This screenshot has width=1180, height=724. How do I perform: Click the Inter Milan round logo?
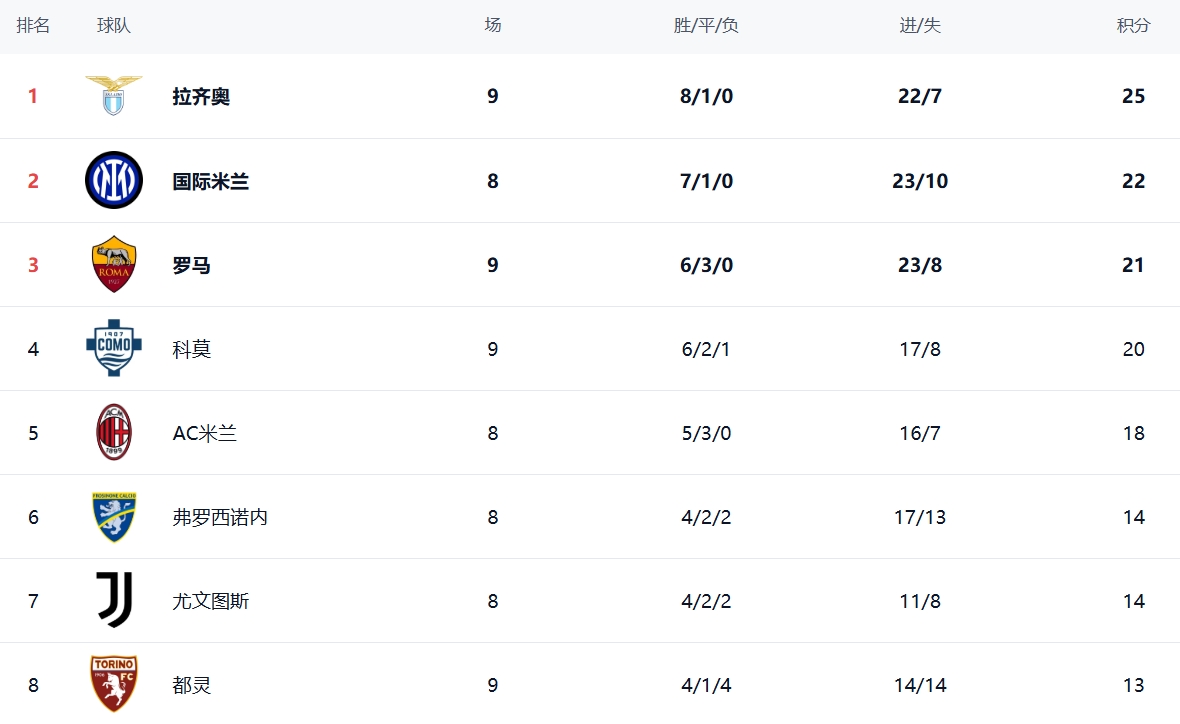coord(114,181)
